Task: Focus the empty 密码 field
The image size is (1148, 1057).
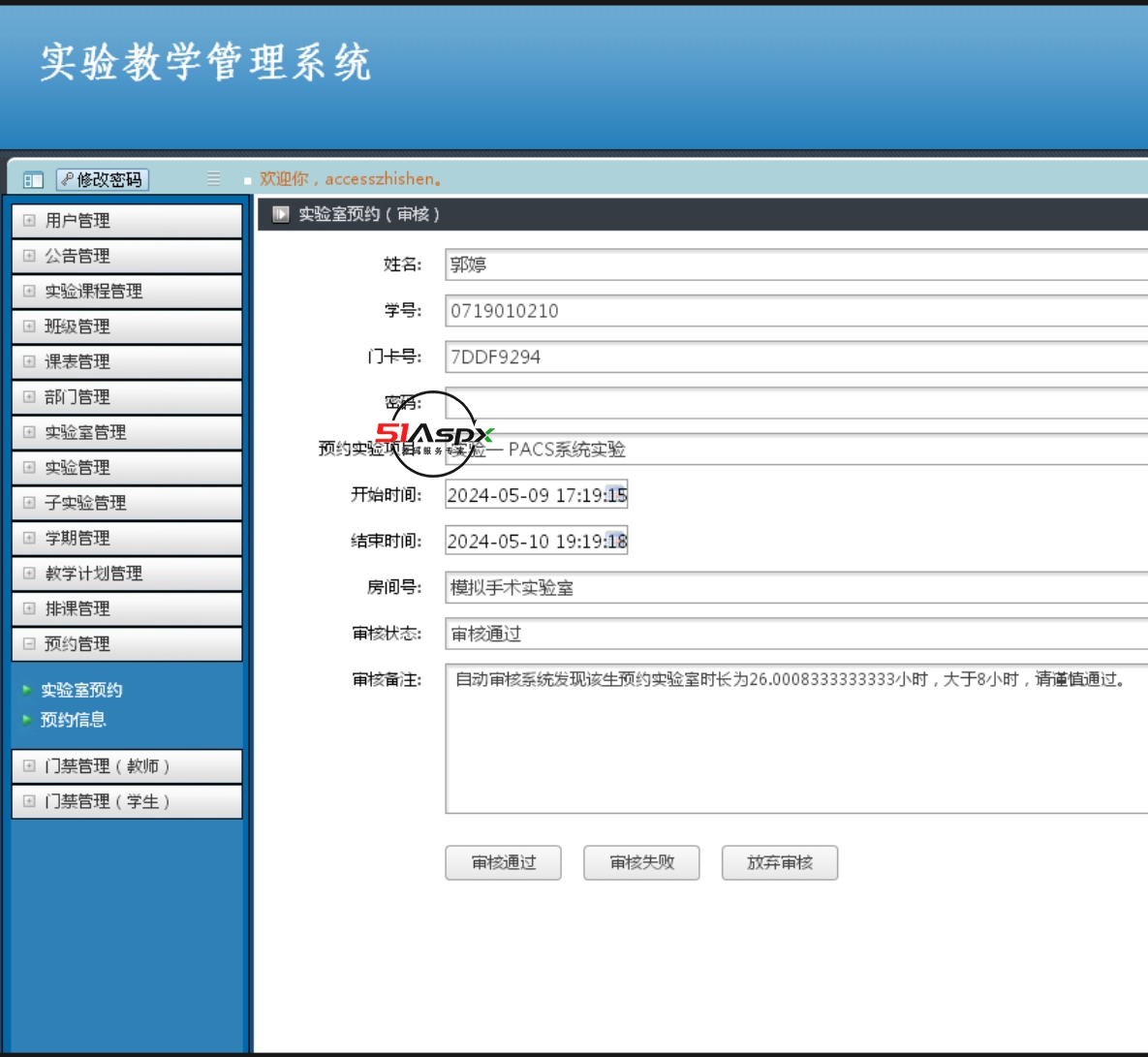Action: point(796,403)
